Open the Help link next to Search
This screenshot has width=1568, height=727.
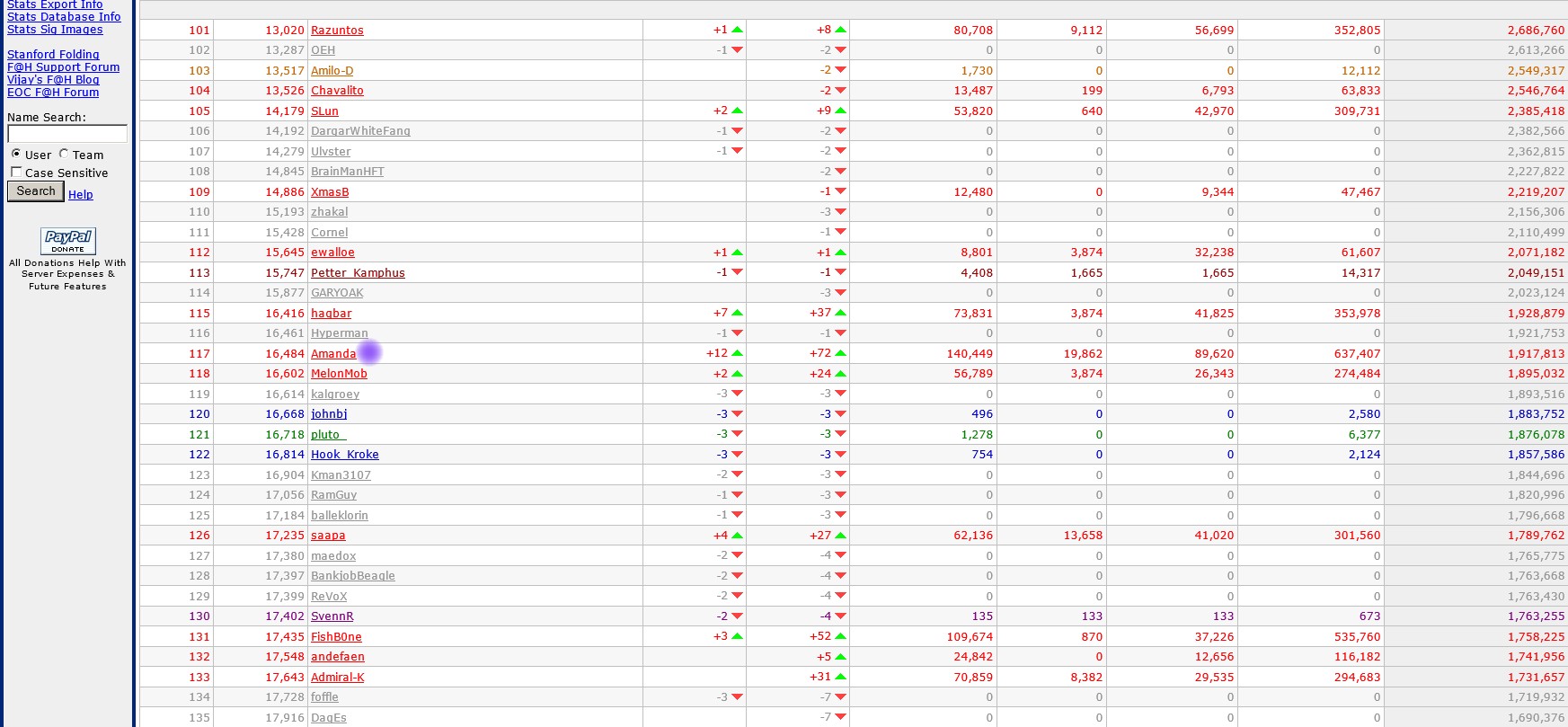[81, 194]
